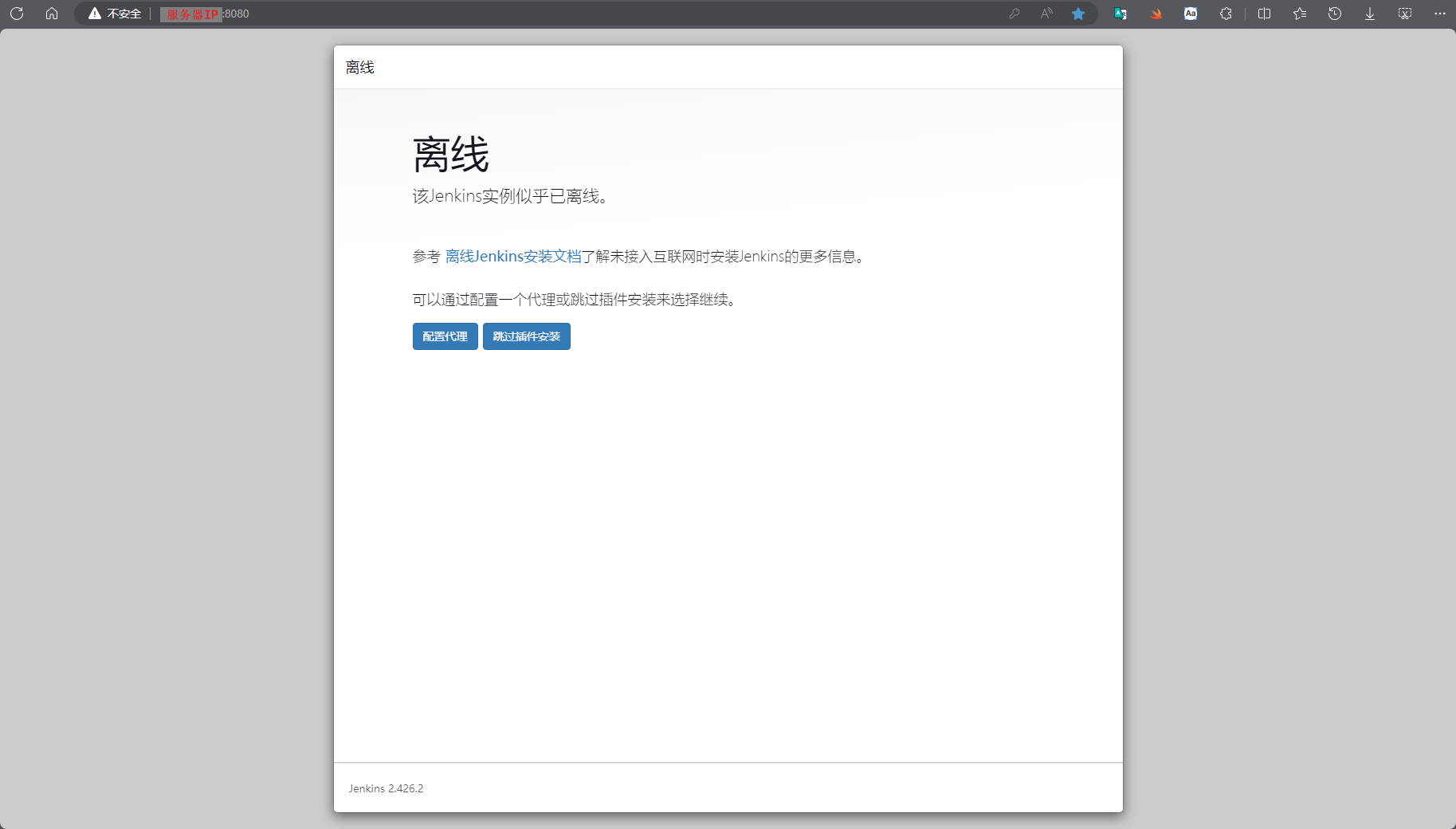Go to the browser home page icon
This screenshot has width=1456, height=829.
(52, 14)
